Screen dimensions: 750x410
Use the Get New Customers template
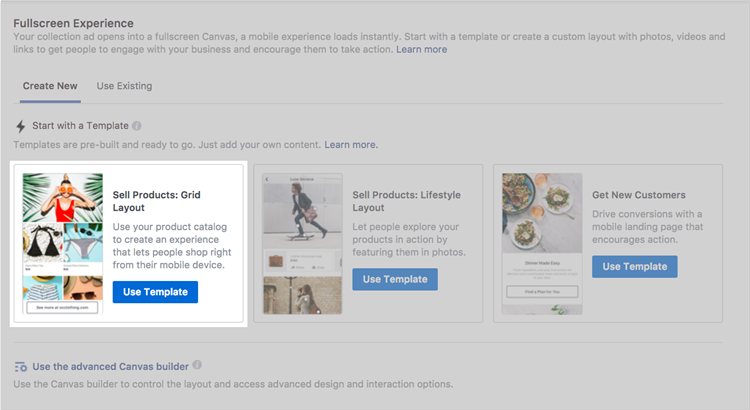[x=634, y=267]
